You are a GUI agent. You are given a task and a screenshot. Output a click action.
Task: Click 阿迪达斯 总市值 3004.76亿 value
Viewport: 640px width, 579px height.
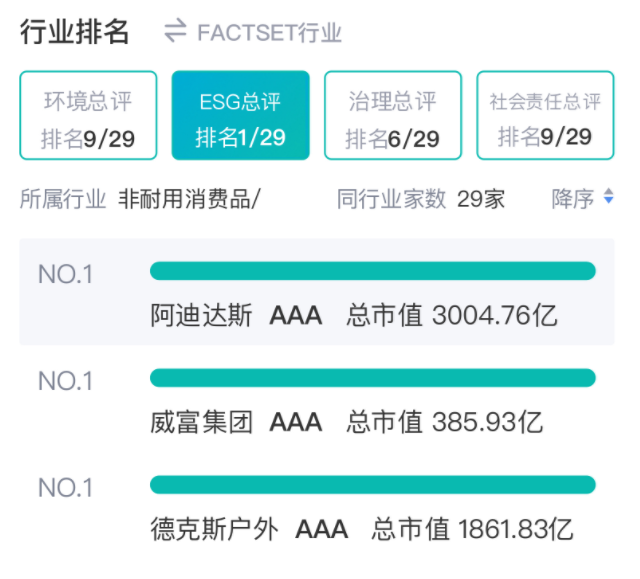451,316
